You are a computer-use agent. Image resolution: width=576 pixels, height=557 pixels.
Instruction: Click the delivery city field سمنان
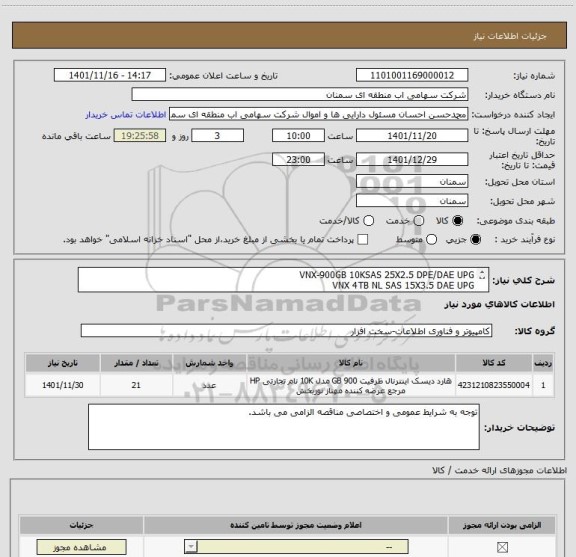[412, 201]
